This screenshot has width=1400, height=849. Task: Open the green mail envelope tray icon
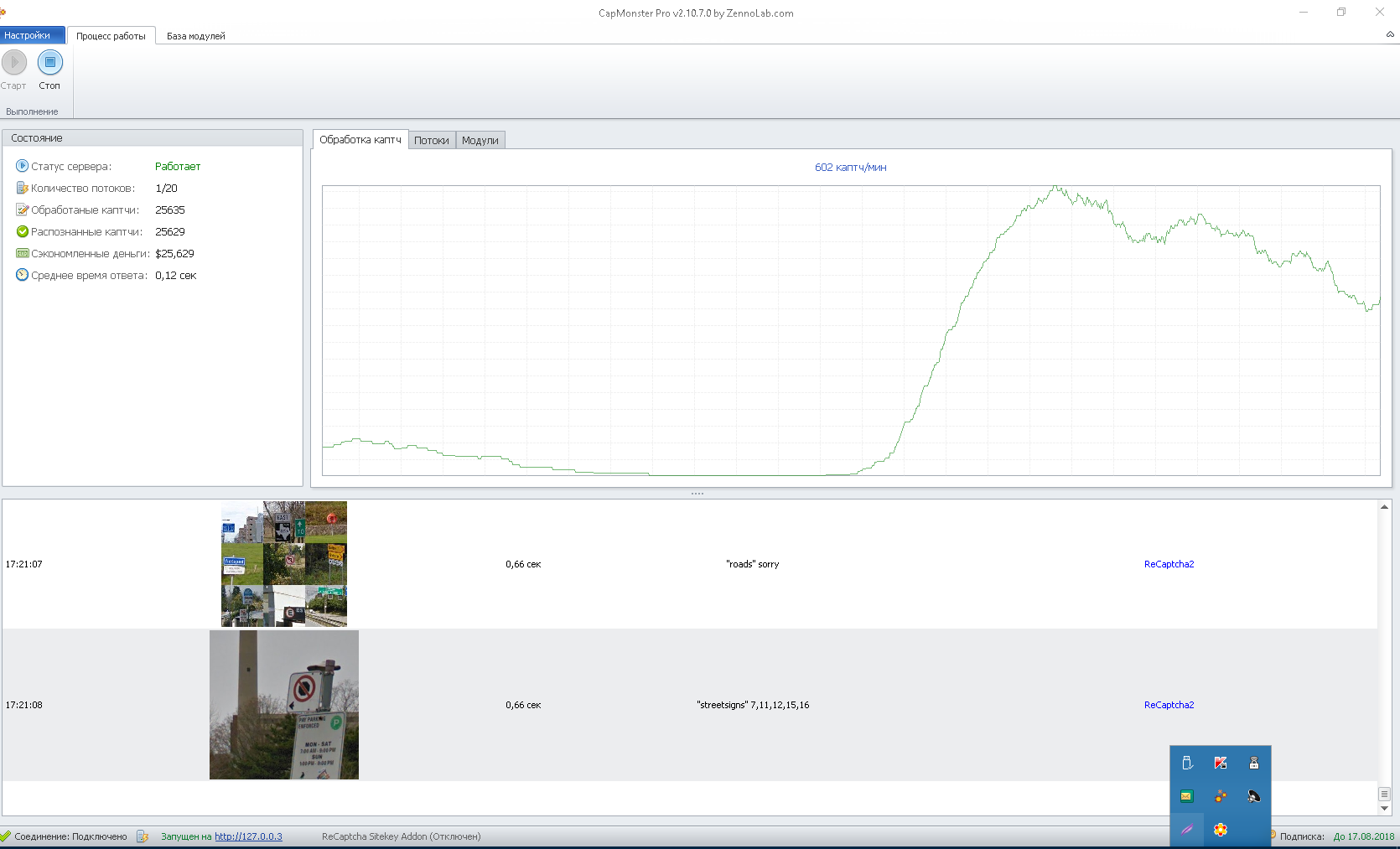tap(1187, 796)
